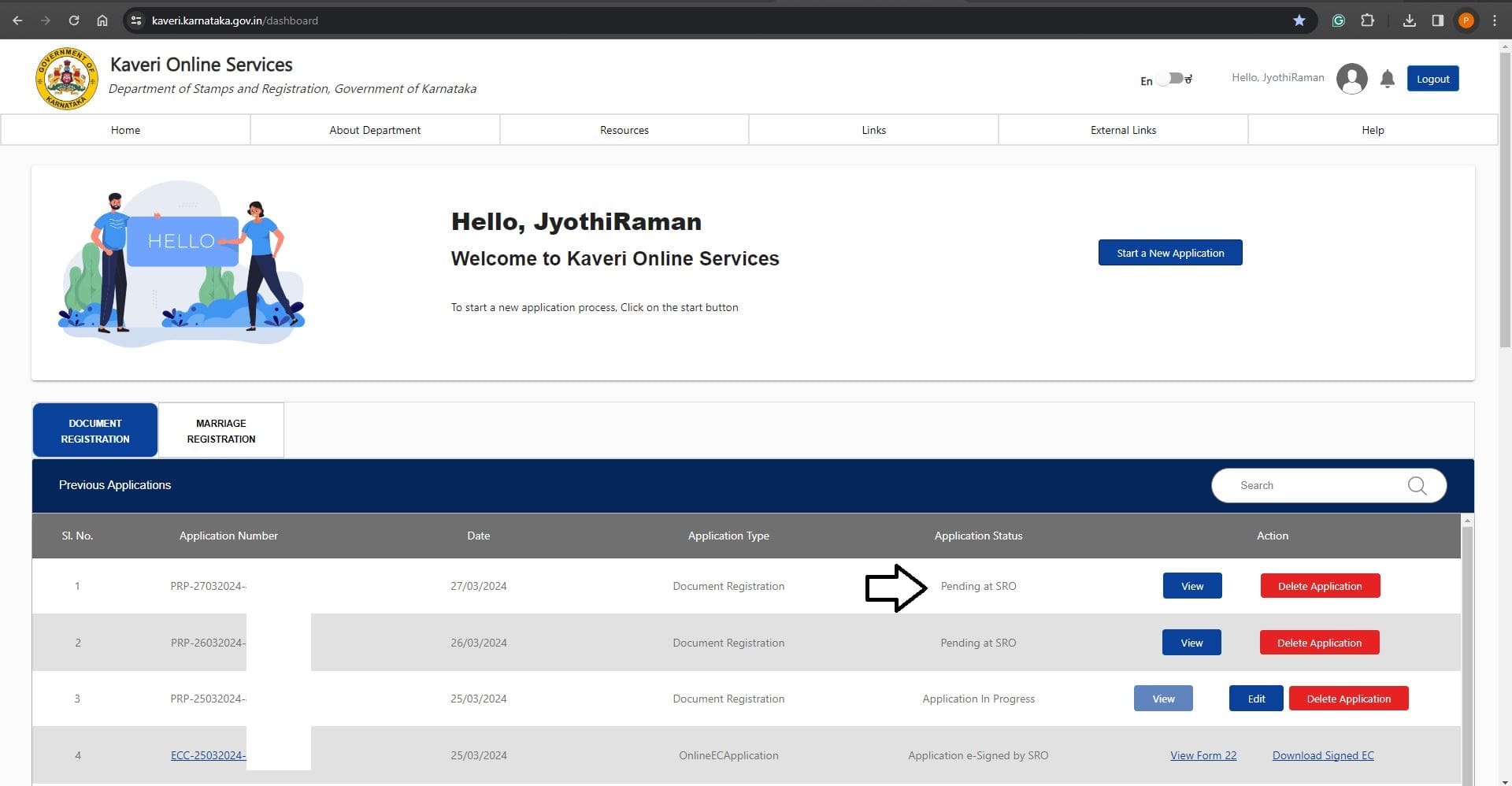The width and height of the screenshot is (1512, 786).
Task: Delete the application dated 27/03/2024
Action: pos(1319,586)
